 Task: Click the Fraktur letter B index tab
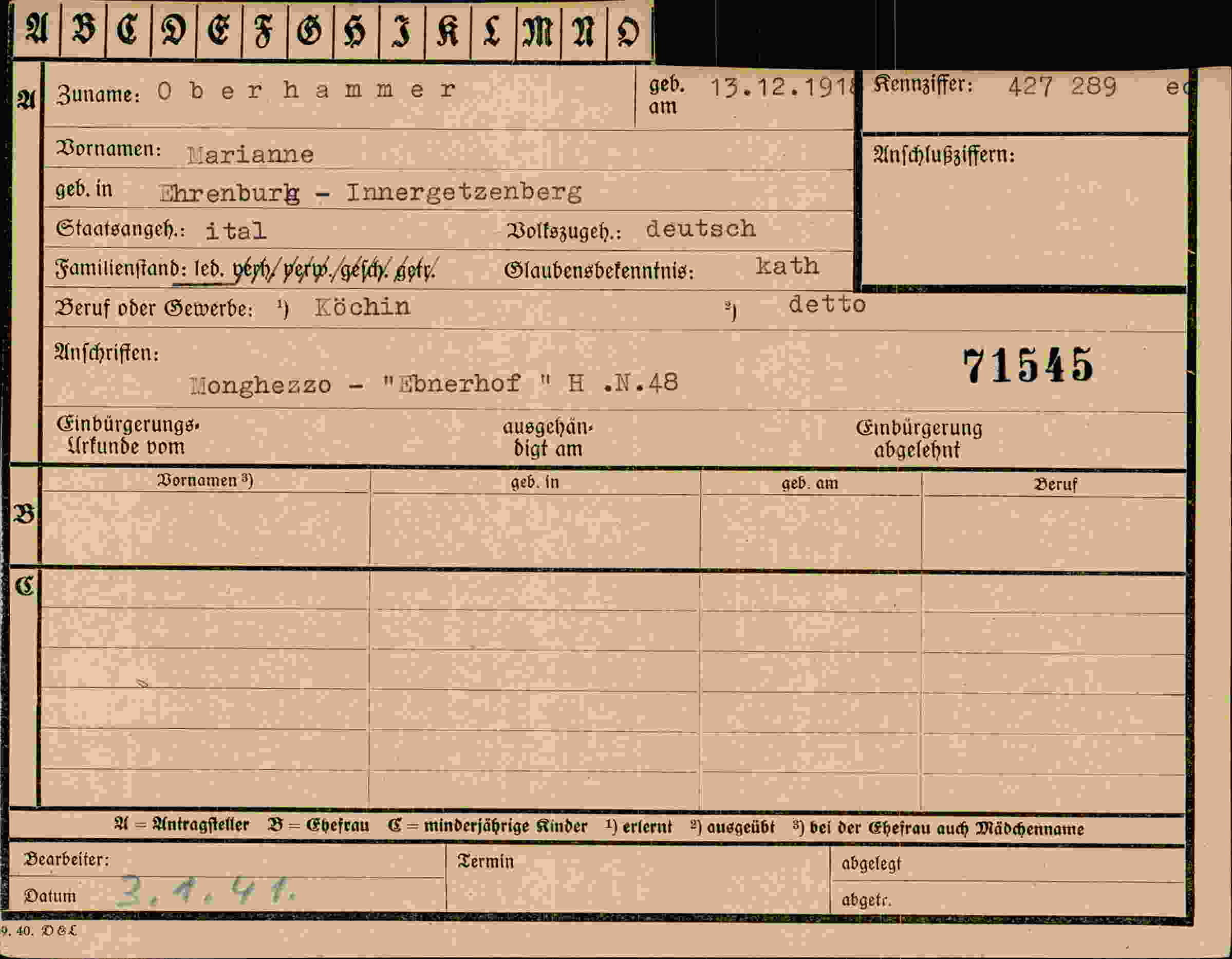click(x=83, y=29)
